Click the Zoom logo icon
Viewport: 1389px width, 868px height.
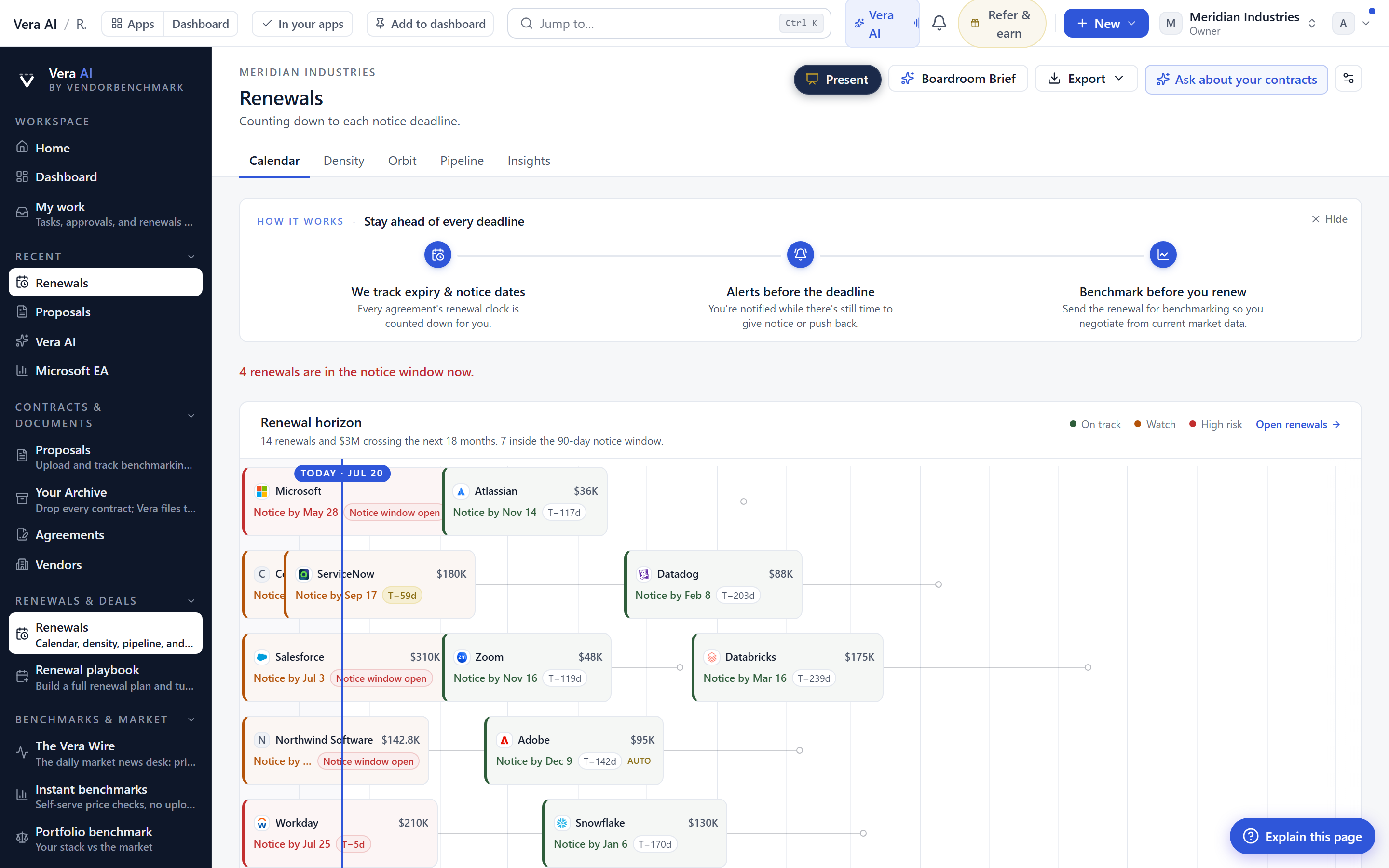[x=462, y=657]
